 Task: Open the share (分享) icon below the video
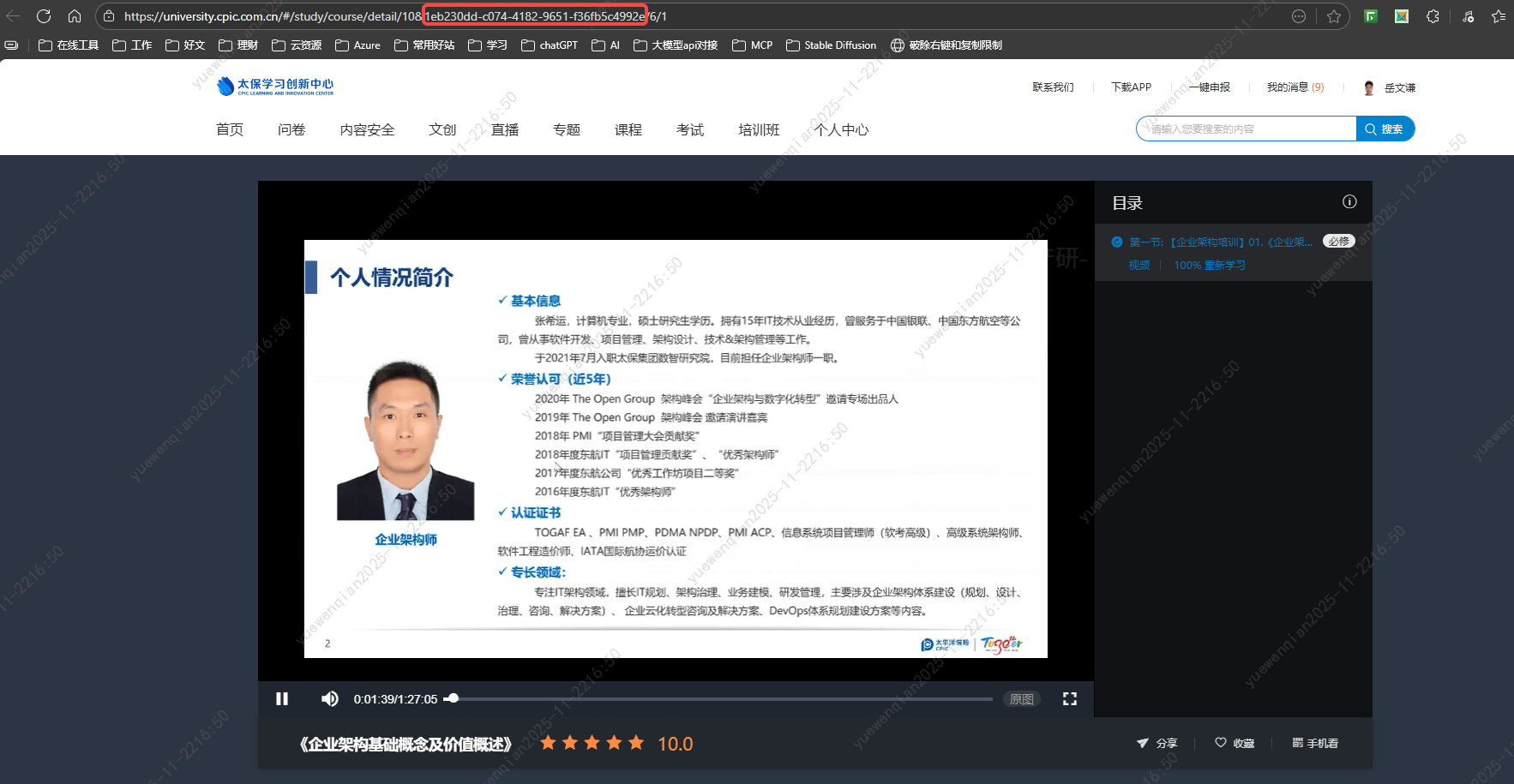[1143, 743]
